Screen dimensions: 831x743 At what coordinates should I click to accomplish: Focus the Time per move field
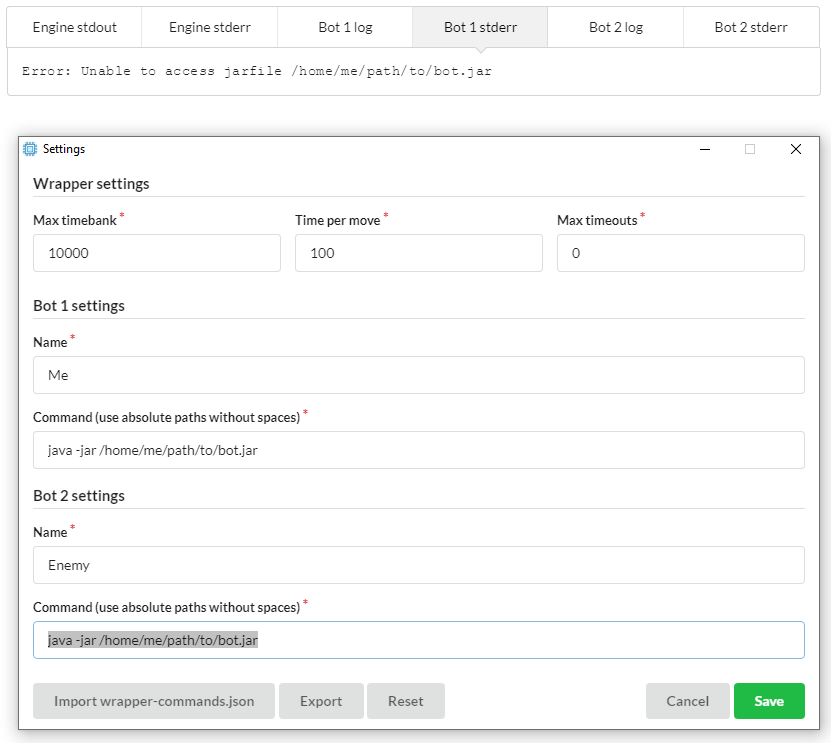419,253
